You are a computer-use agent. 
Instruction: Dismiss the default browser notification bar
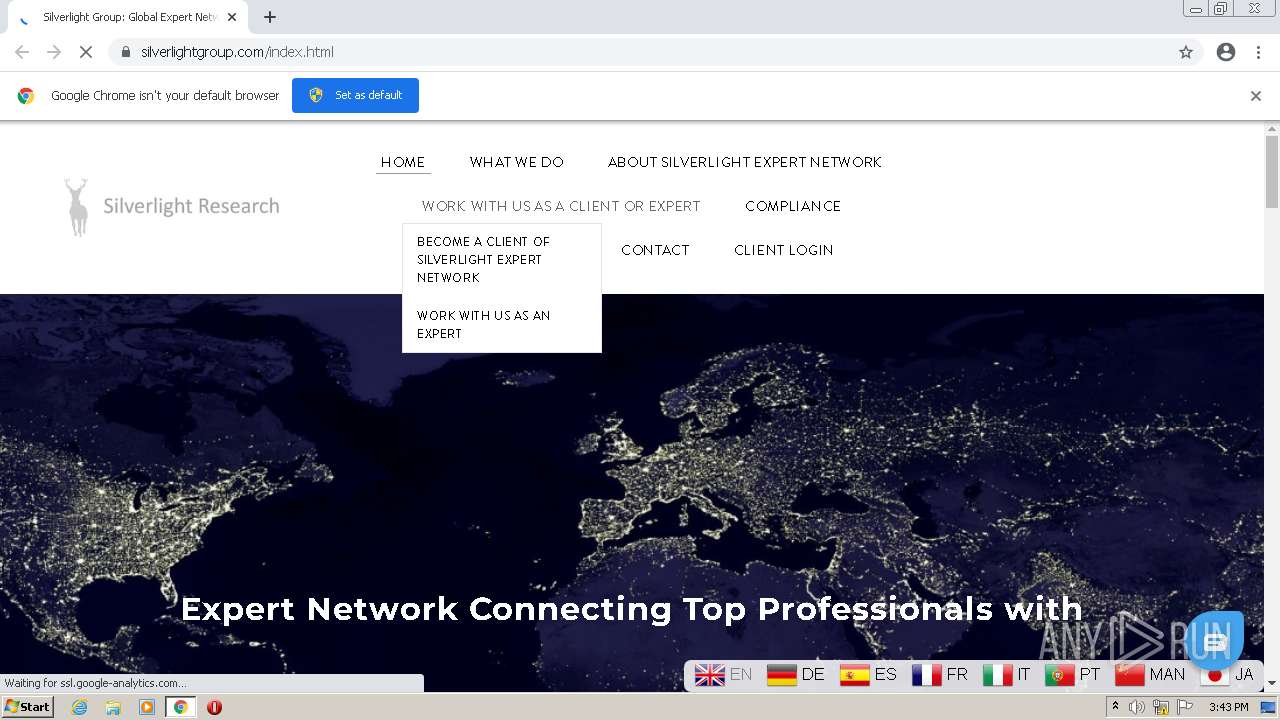(1255, 96)
